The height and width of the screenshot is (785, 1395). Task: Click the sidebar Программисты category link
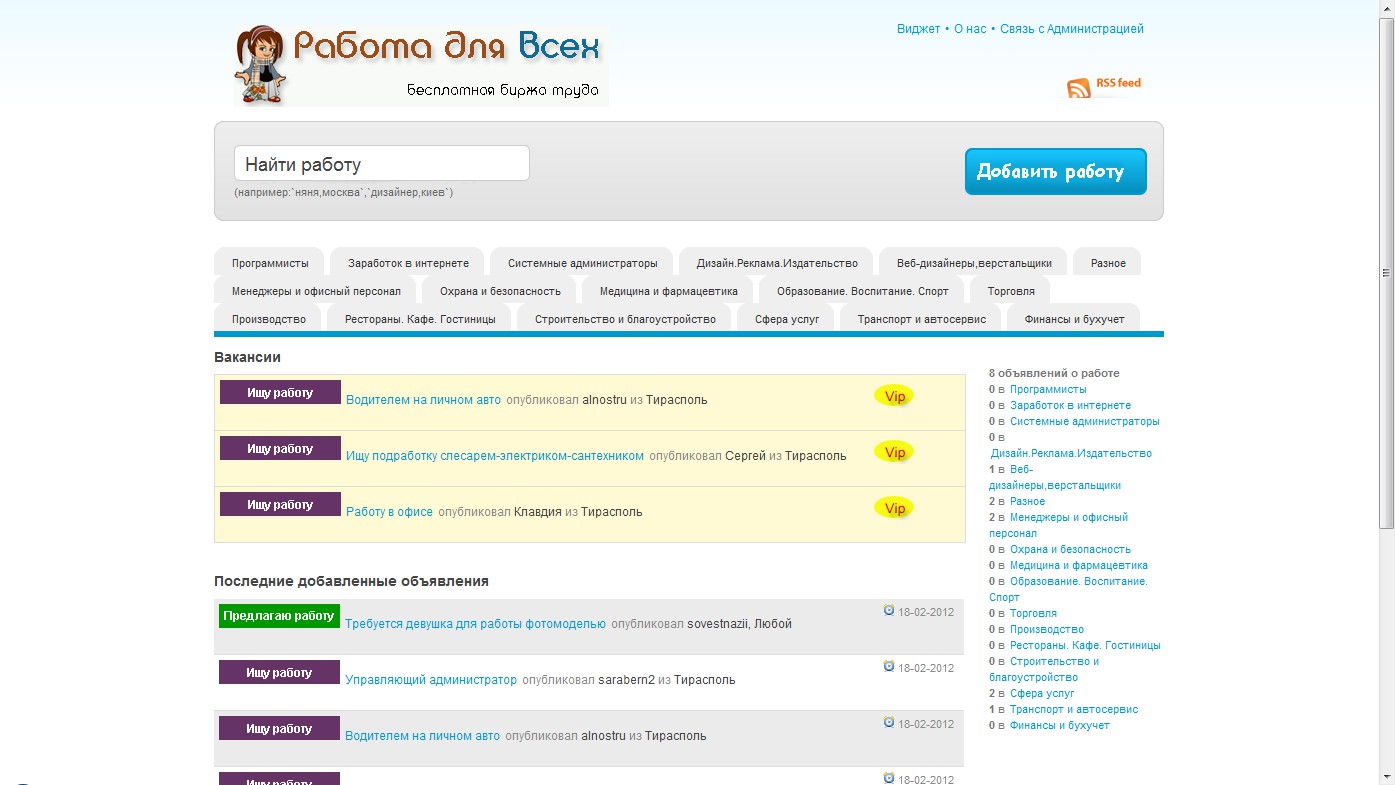click(1048, 389)
